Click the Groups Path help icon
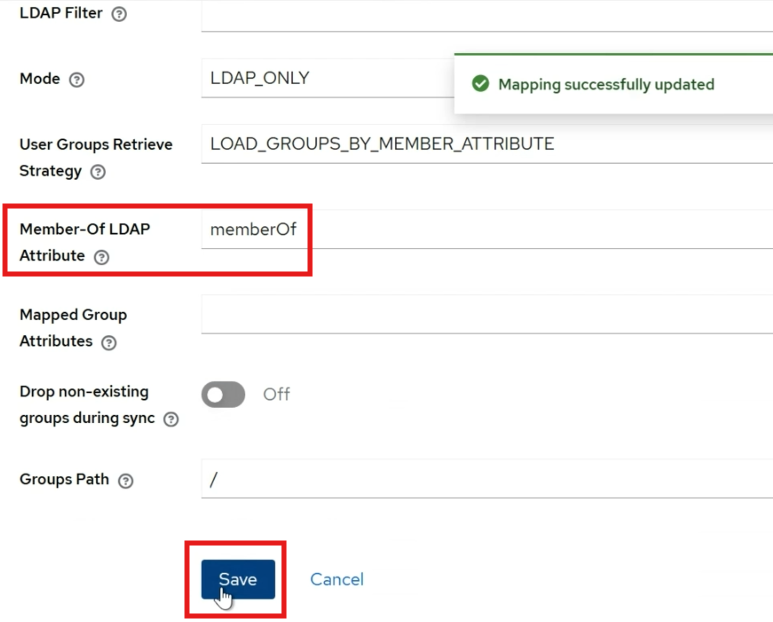Screen dimensions: 773x622 [125, 481]
